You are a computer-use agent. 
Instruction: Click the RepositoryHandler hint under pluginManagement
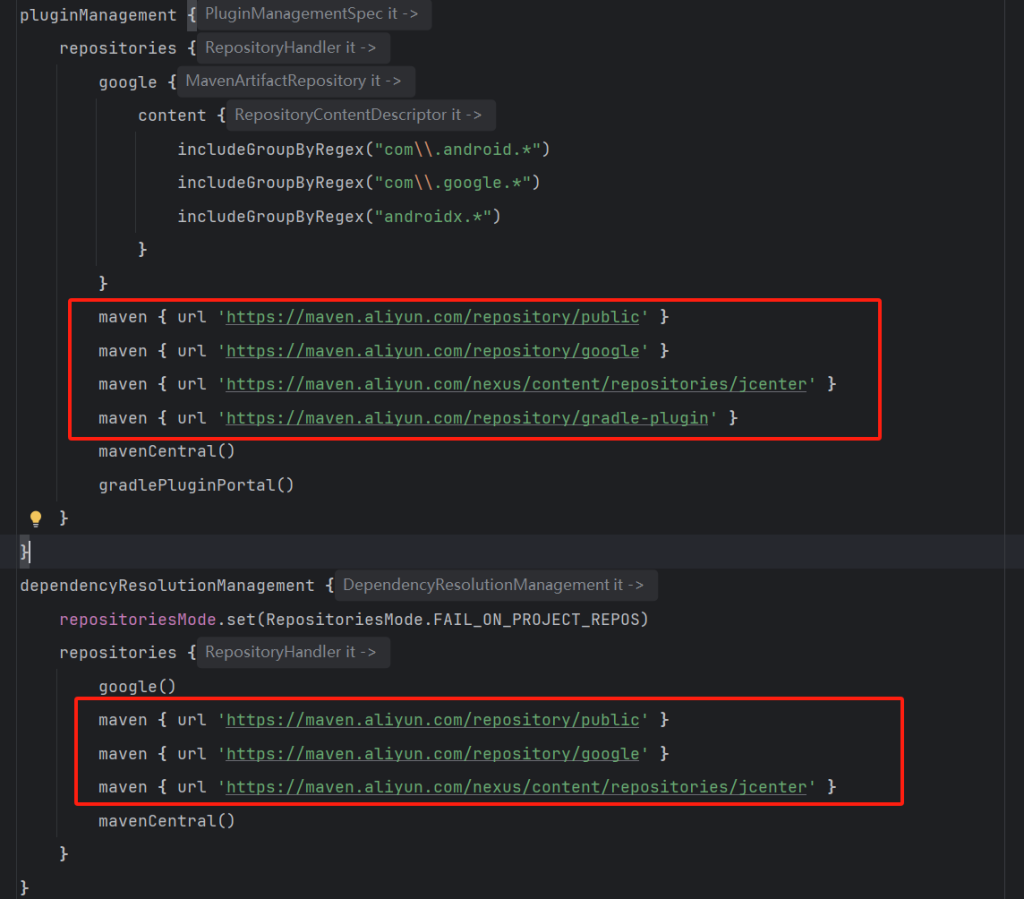tap(290, 47)
